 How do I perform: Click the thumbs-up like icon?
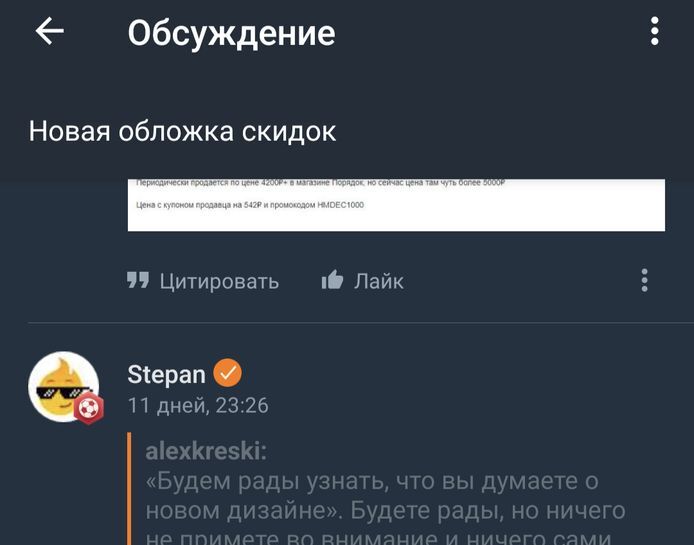[332, 279]
